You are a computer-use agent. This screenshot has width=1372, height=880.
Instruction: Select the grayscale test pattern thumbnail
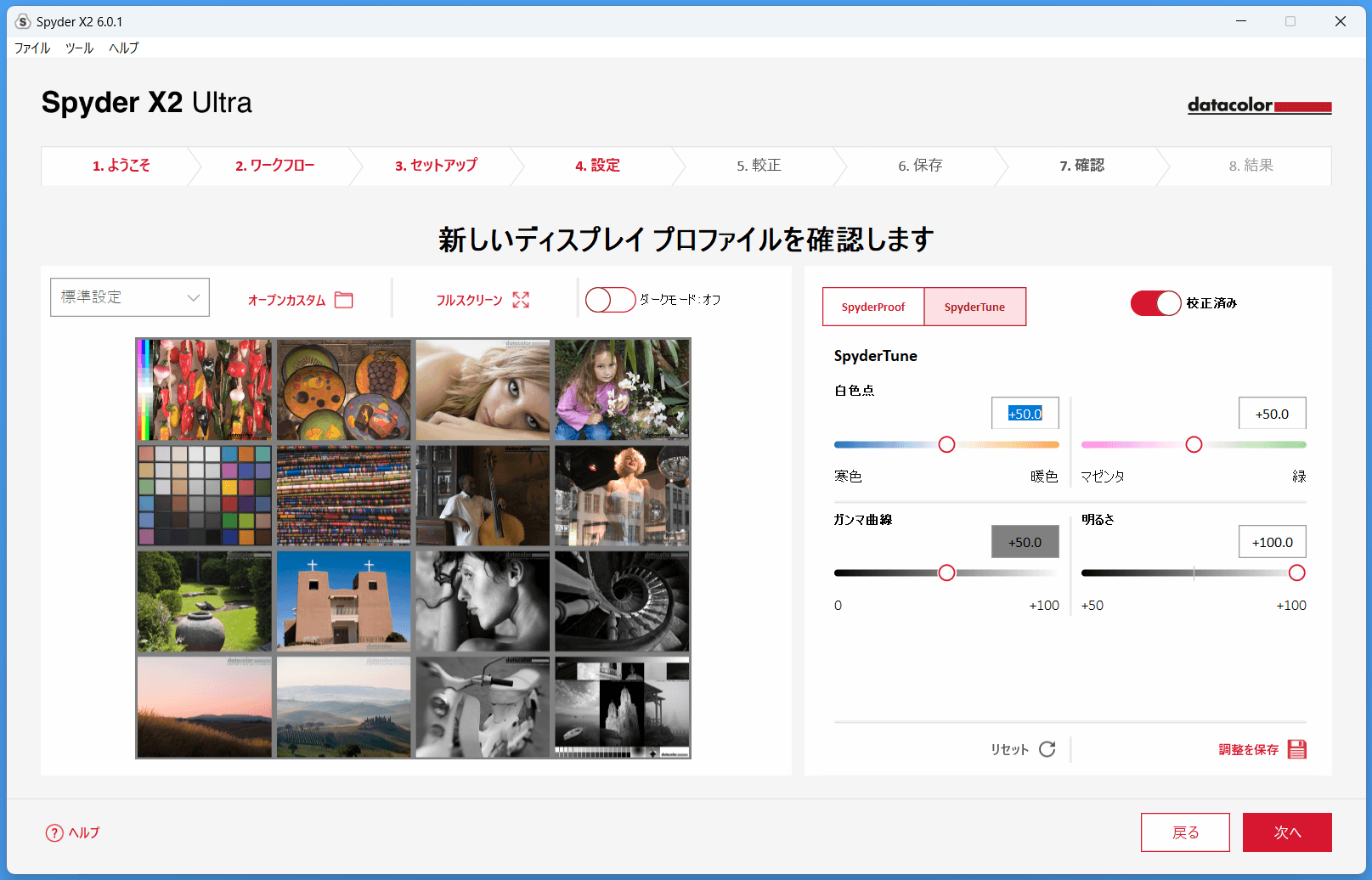622,707
